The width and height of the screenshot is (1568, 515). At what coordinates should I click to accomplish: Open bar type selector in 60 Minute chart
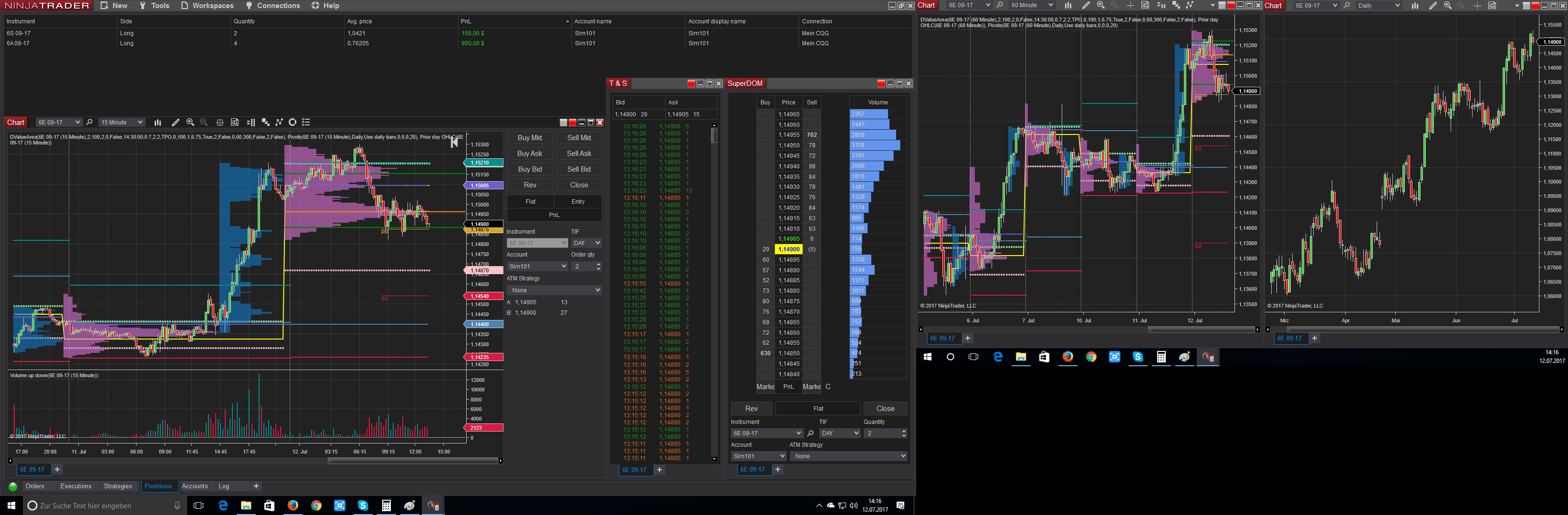click(x=1067, y=5)
